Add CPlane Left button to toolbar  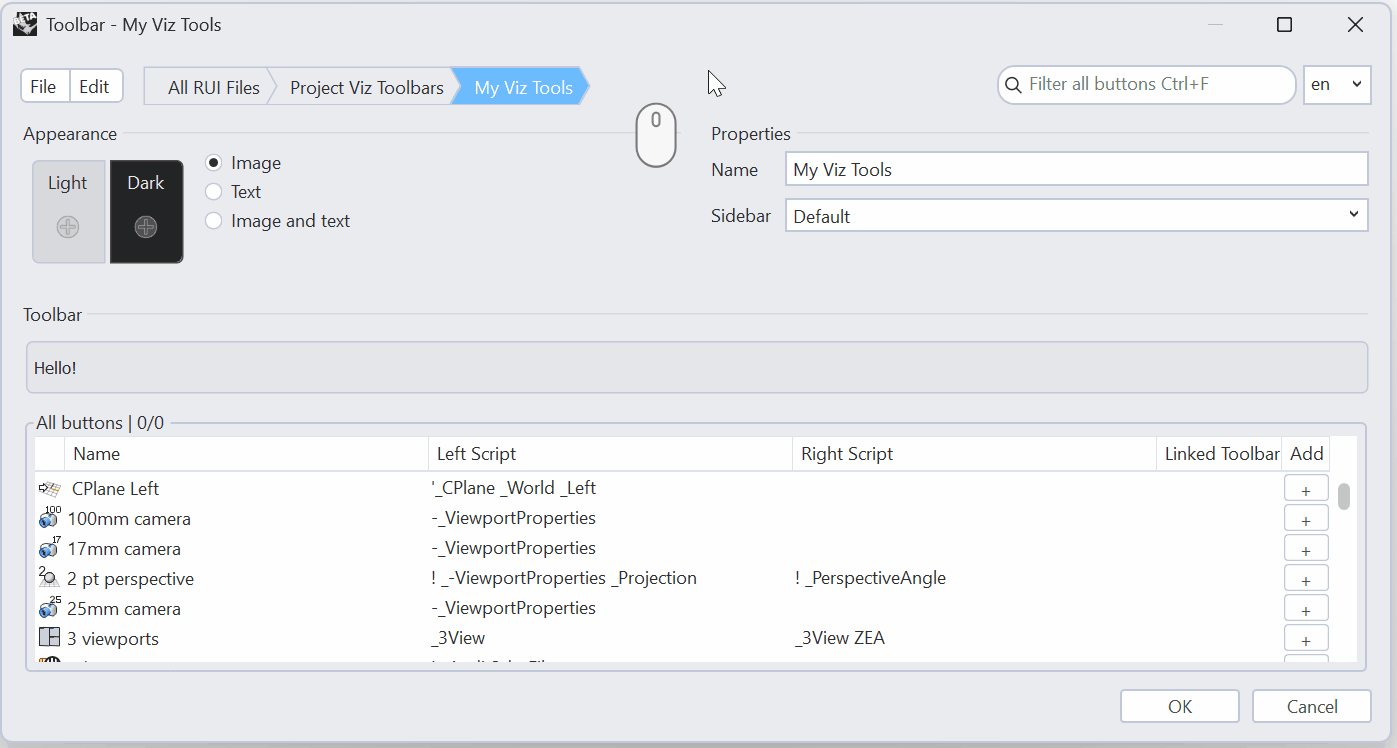point(1306,489)
